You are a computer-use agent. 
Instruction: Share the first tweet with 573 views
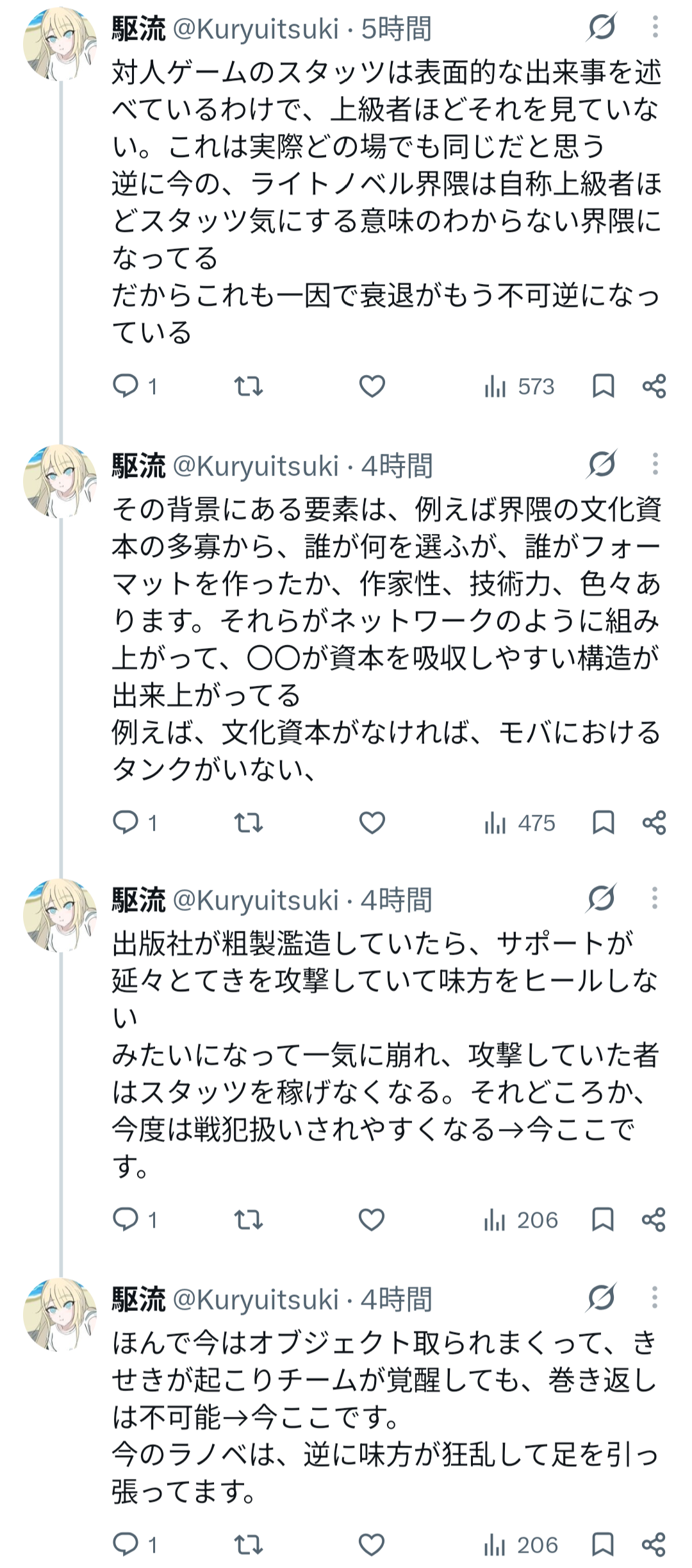click(654, 387)
